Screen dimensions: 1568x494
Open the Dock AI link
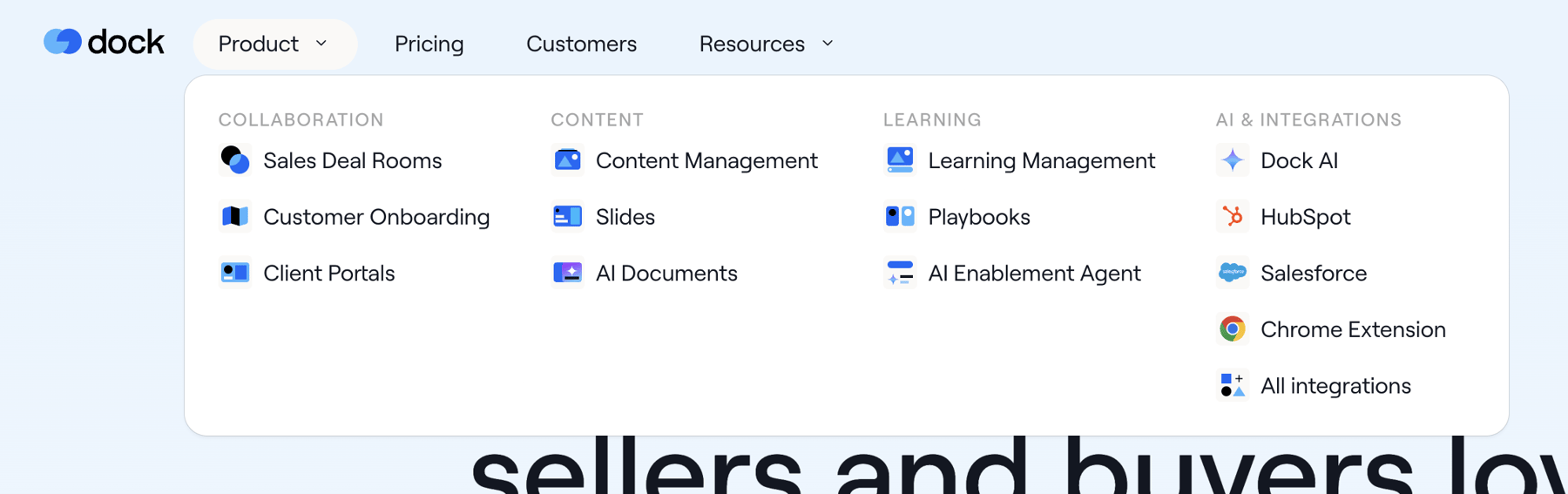pos(1299,160)
